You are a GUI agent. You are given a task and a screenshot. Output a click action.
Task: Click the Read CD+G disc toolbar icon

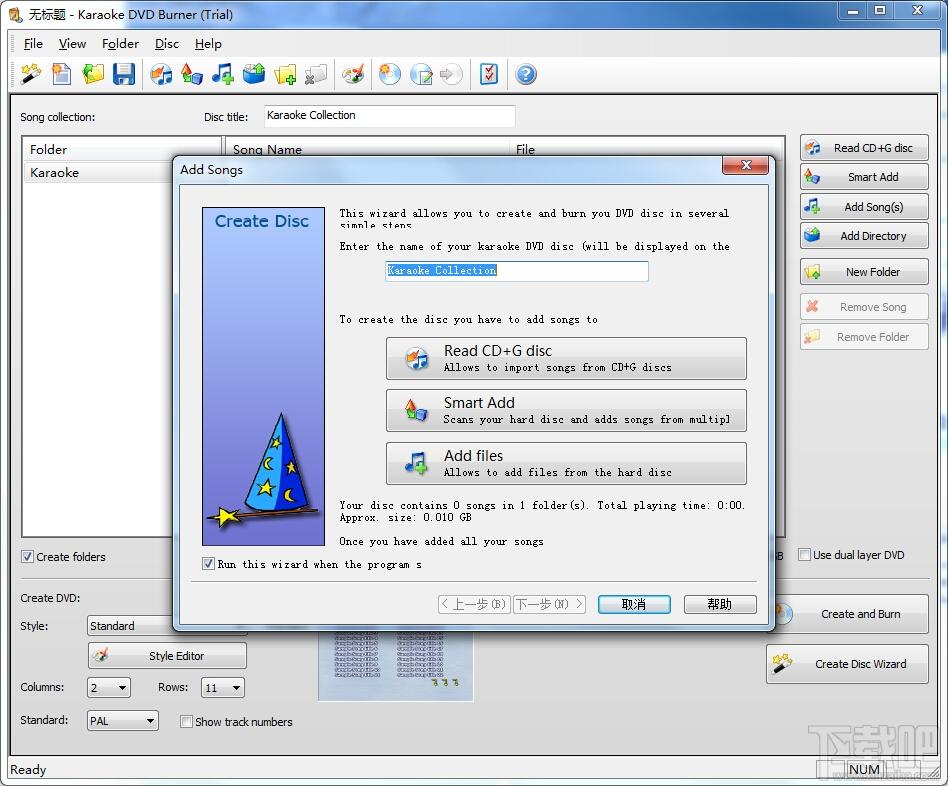pos(161,74)
